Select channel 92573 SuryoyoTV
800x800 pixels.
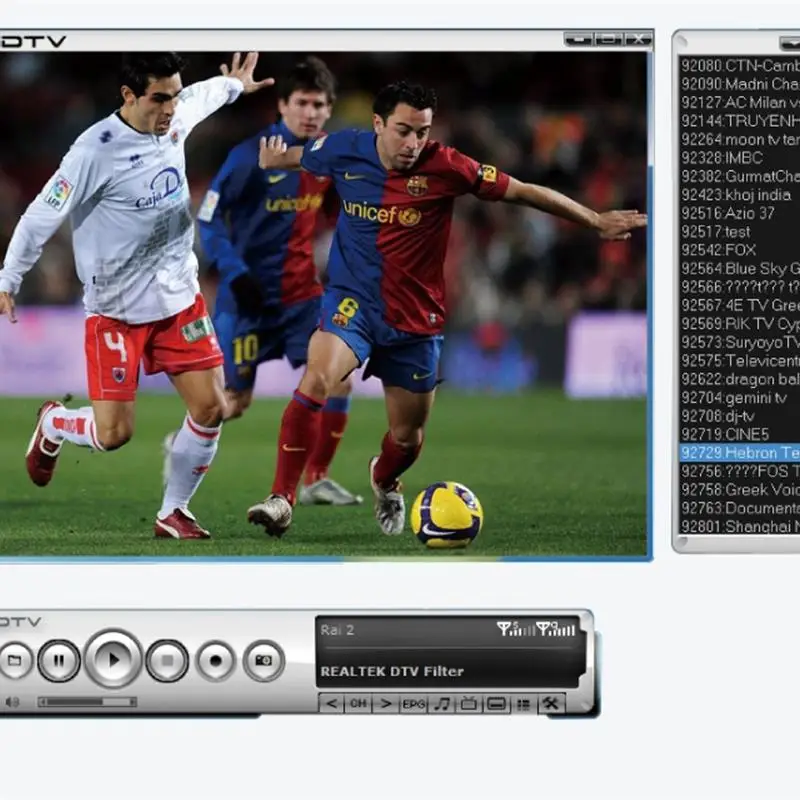click(740, 342)
